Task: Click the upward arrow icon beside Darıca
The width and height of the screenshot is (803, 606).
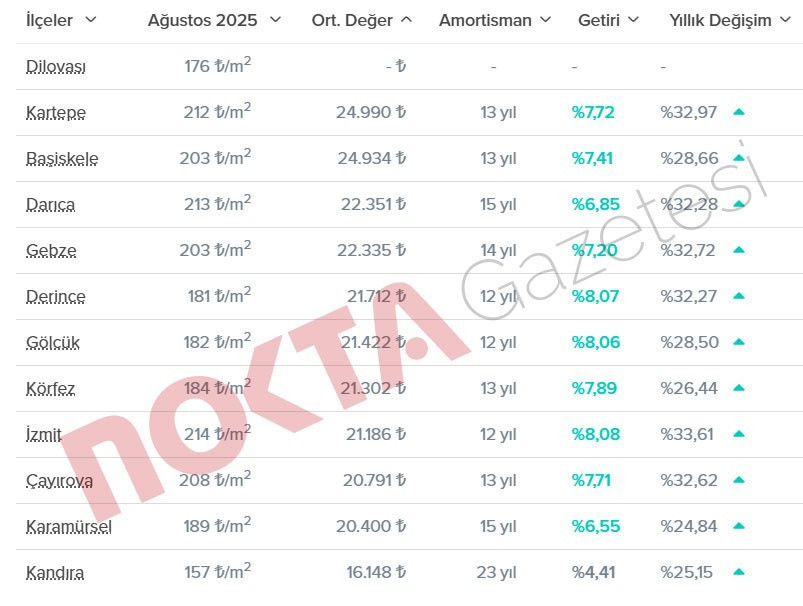Action: pyautogui.click(x=738, y=204)
